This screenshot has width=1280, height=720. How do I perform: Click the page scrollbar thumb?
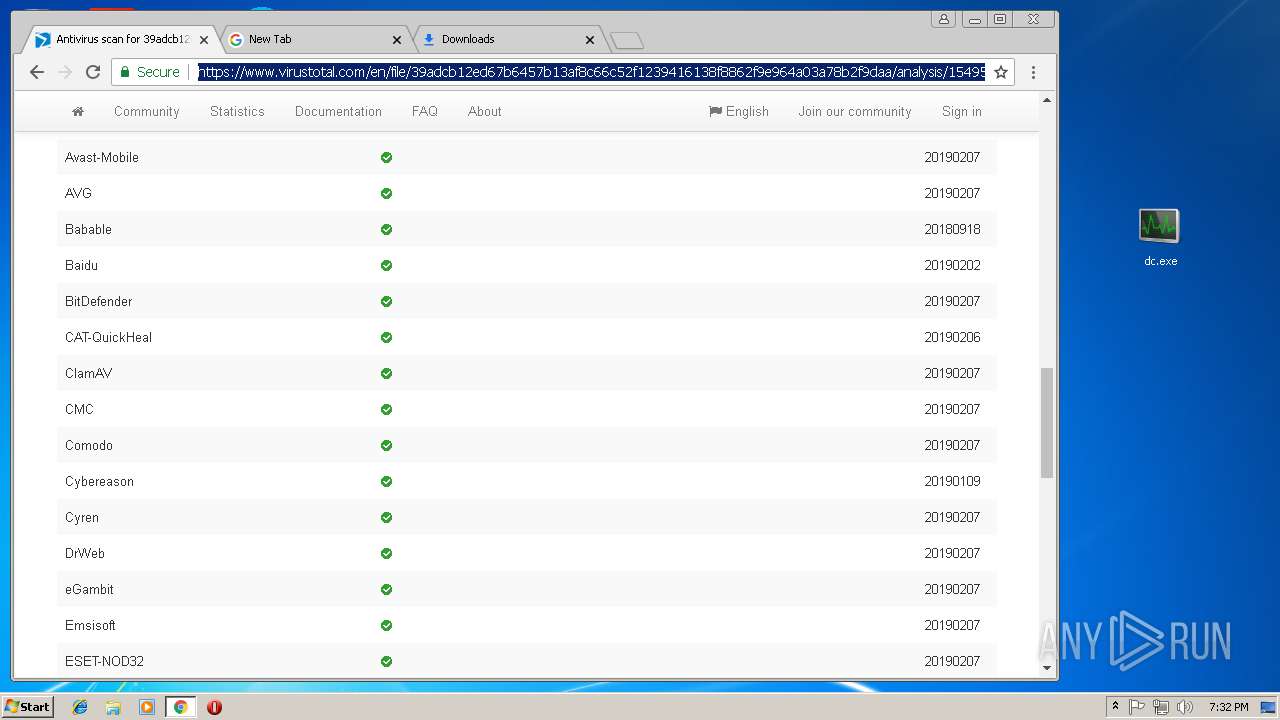click(1047, 422)
